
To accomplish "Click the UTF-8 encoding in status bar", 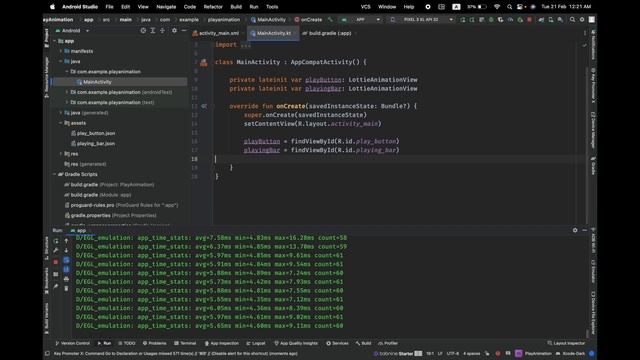I will point(453,353).
